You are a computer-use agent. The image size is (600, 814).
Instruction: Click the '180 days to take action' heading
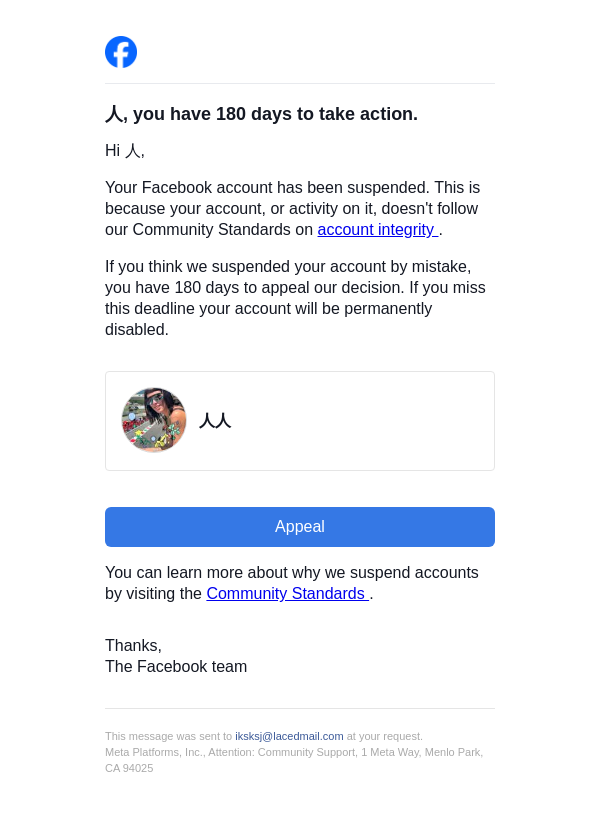261,114
